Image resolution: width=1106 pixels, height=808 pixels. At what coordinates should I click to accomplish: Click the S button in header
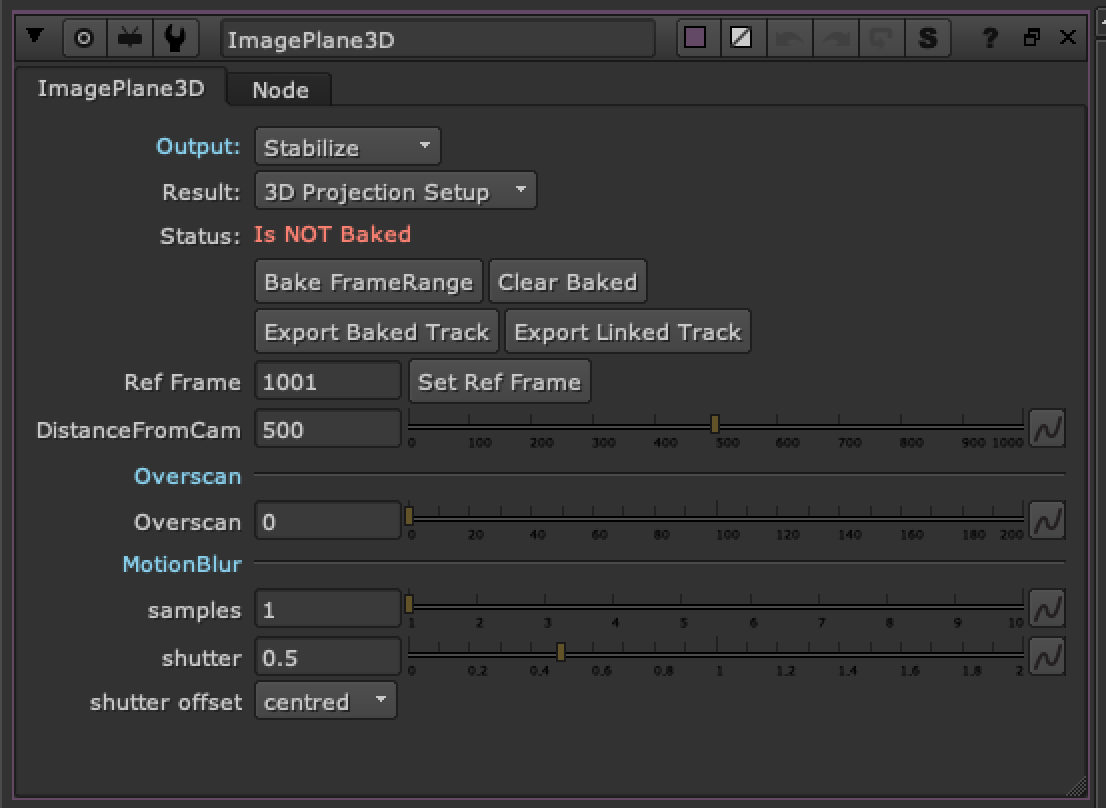coord(928,39)
